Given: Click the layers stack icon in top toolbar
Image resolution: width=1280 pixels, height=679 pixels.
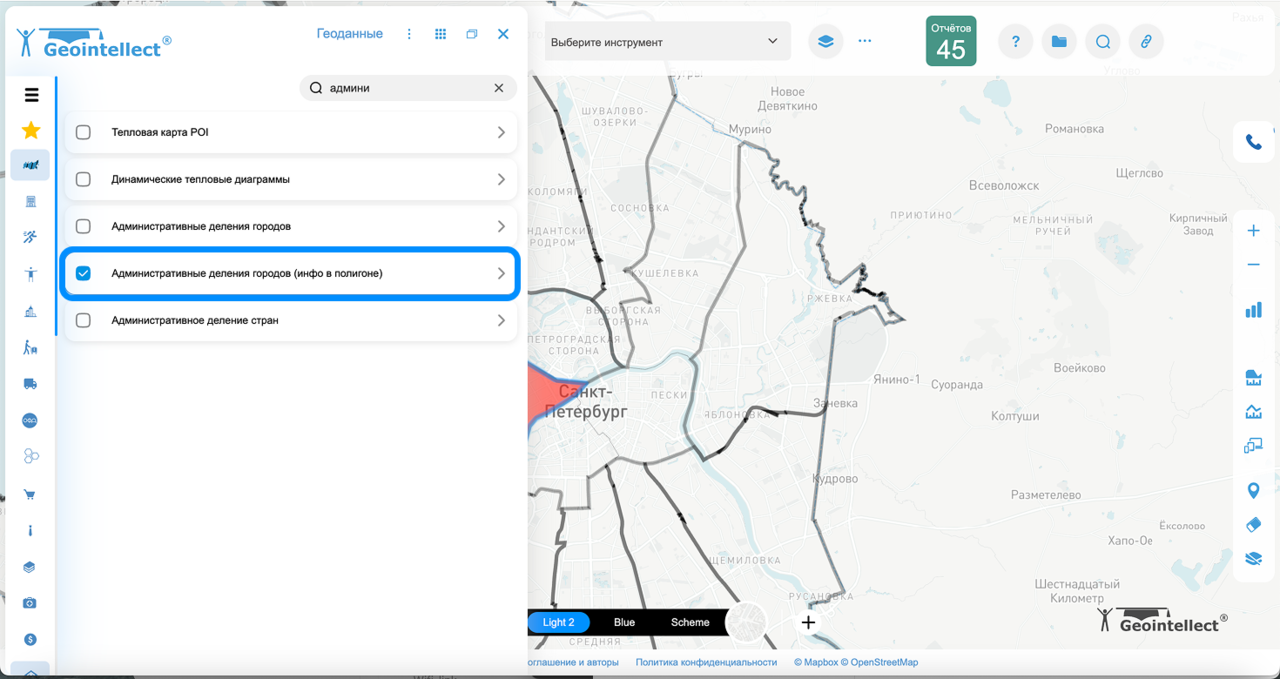Looking at the screenshot, I should coord(825,42).
